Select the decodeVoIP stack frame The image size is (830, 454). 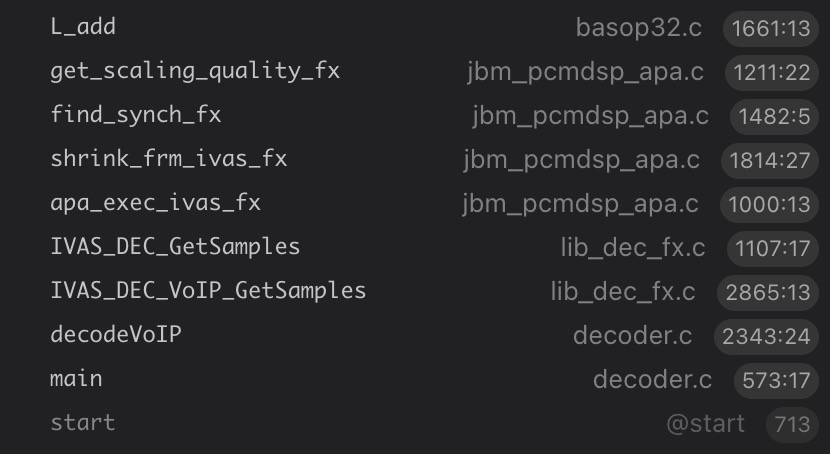click(x=116, y=334)
